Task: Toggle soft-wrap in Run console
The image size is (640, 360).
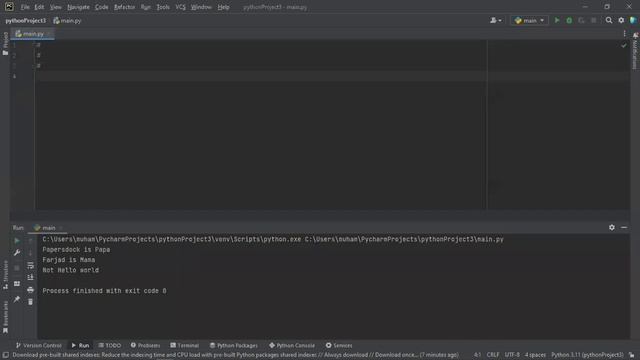Action: 30,265
